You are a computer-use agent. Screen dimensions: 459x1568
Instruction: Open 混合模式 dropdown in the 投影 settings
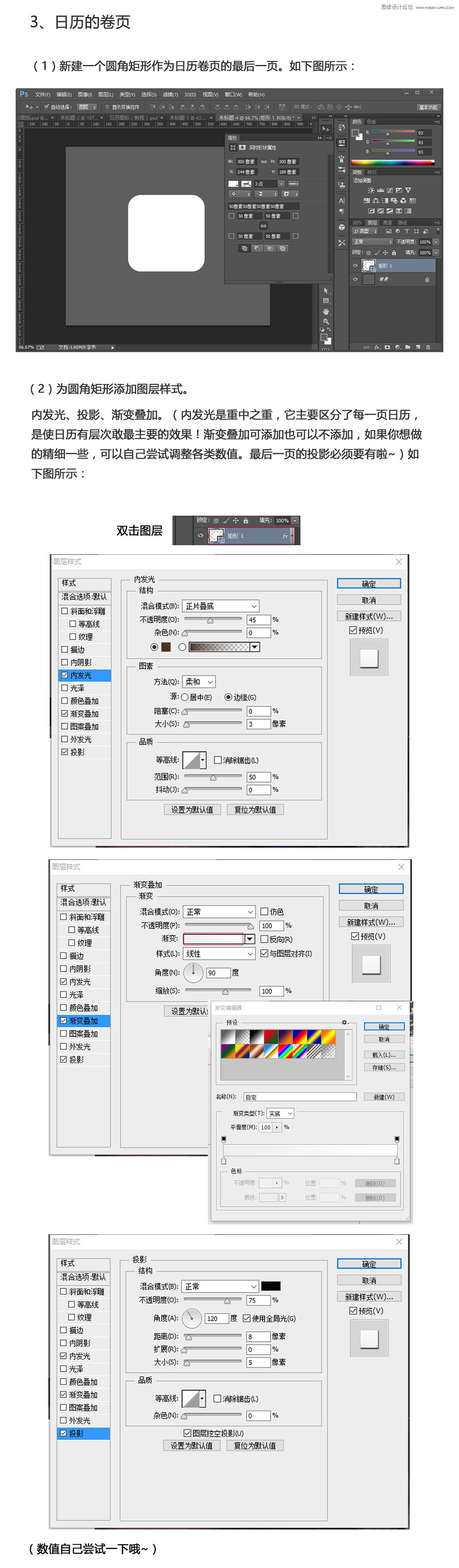point(220,1286)
